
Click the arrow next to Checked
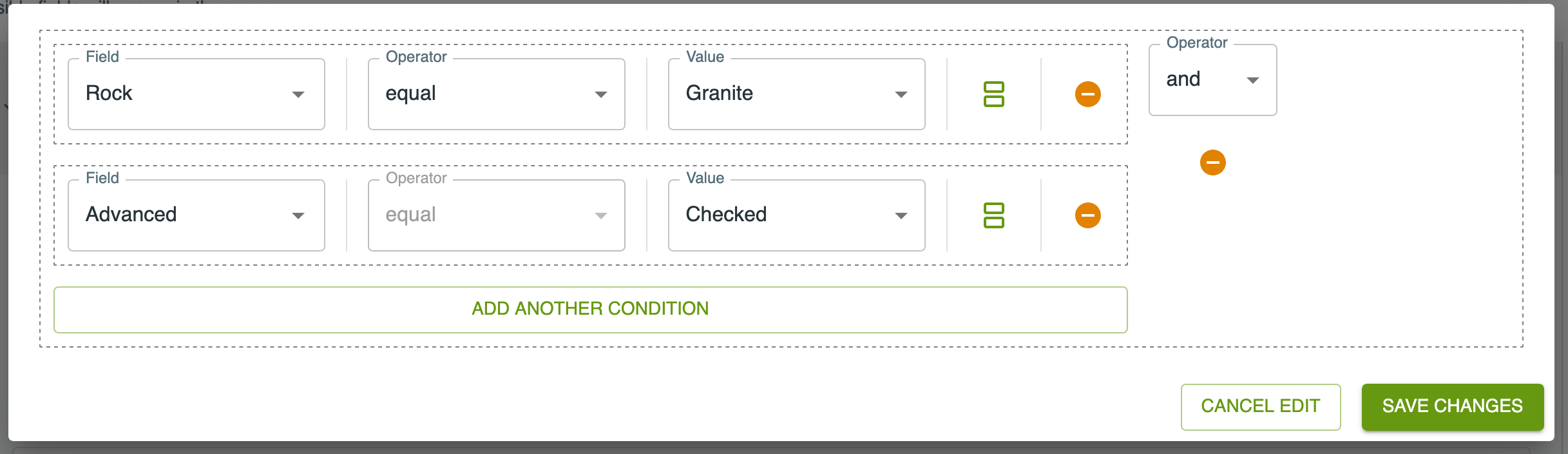coord(901,216)
